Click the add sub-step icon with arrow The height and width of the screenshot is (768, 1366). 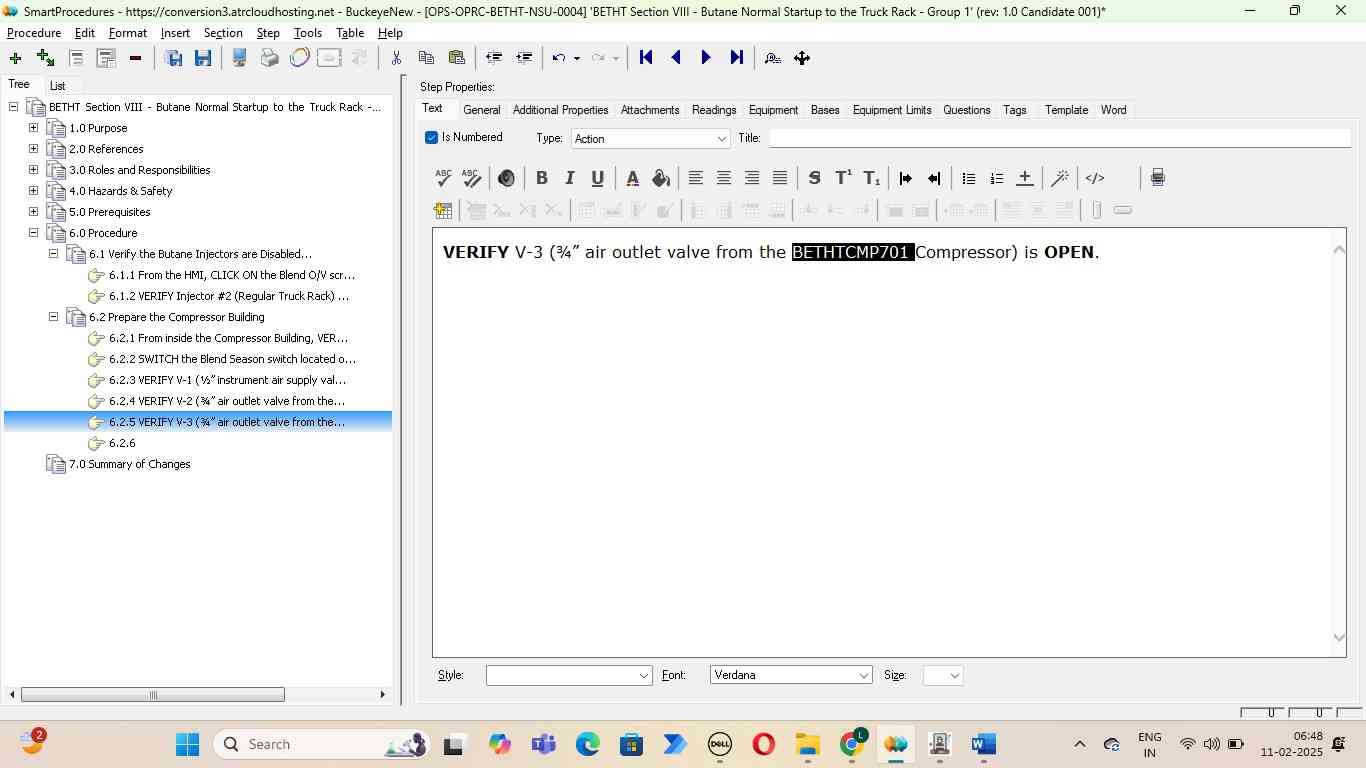[x=45, y=58]
